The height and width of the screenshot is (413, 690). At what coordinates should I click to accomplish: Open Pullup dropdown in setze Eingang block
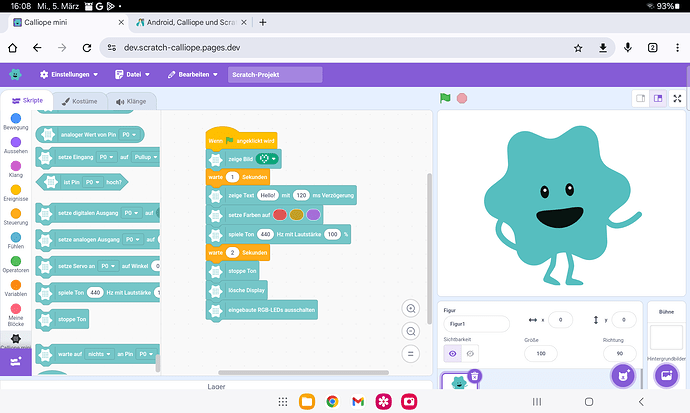coord(146,157)
